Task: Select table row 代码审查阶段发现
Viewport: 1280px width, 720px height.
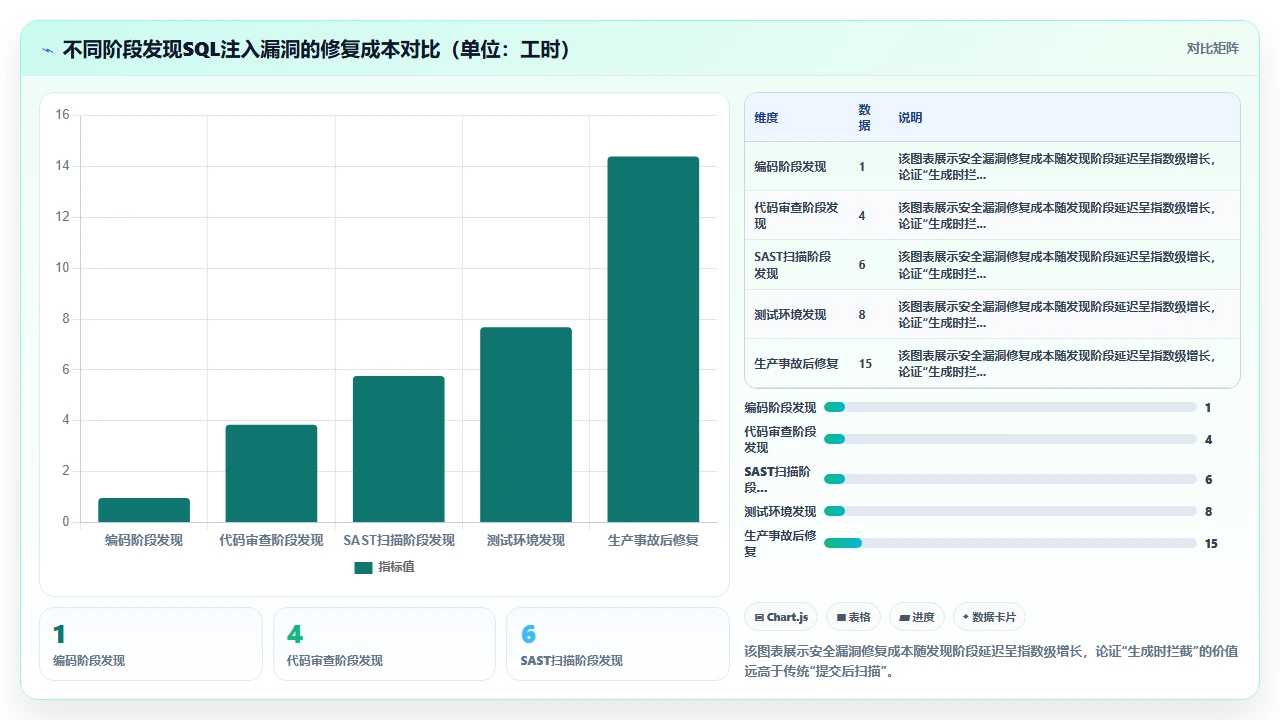Action: pos(992,215)
